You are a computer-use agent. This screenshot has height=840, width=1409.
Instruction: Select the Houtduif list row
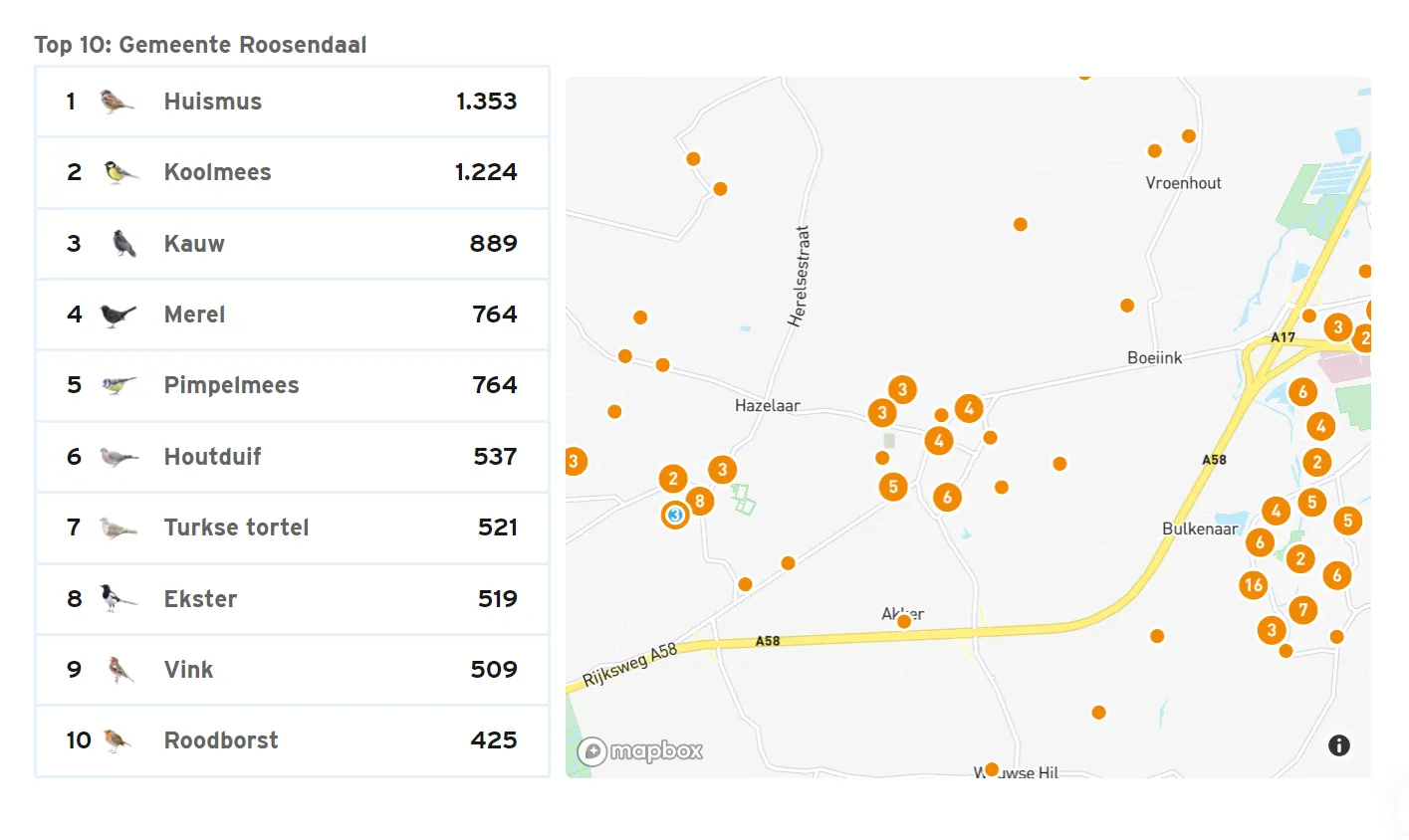tap(292, 457)
